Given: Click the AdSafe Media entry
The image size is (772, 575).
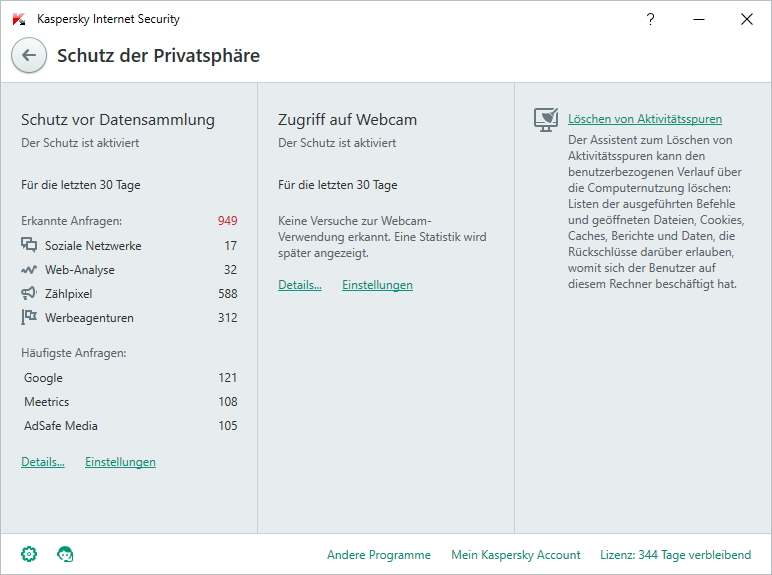Looking at the screenshot, I should [61, 426].
